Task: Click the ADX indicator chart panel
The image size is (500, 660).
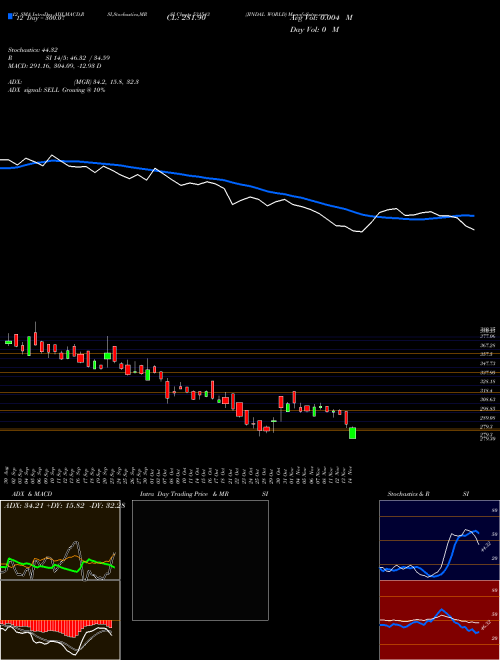Action: pos(60,540)
